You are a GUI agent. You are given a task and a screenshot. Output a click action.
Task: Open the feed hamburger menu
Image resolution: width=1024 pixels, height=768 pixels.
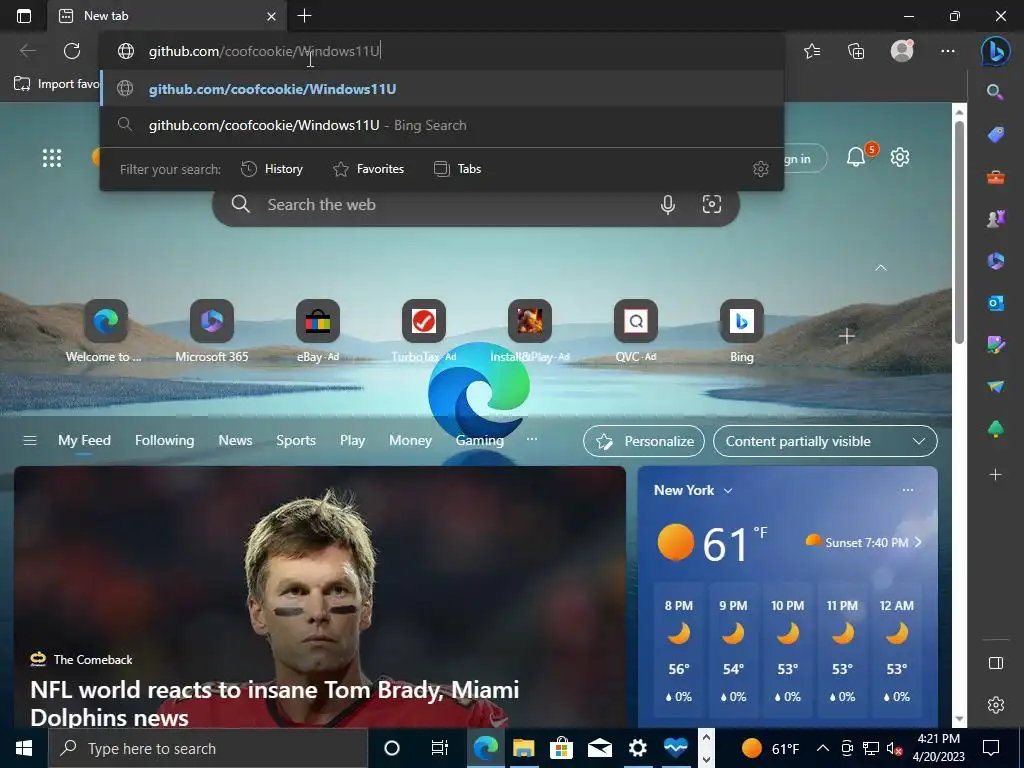point(29,441)
